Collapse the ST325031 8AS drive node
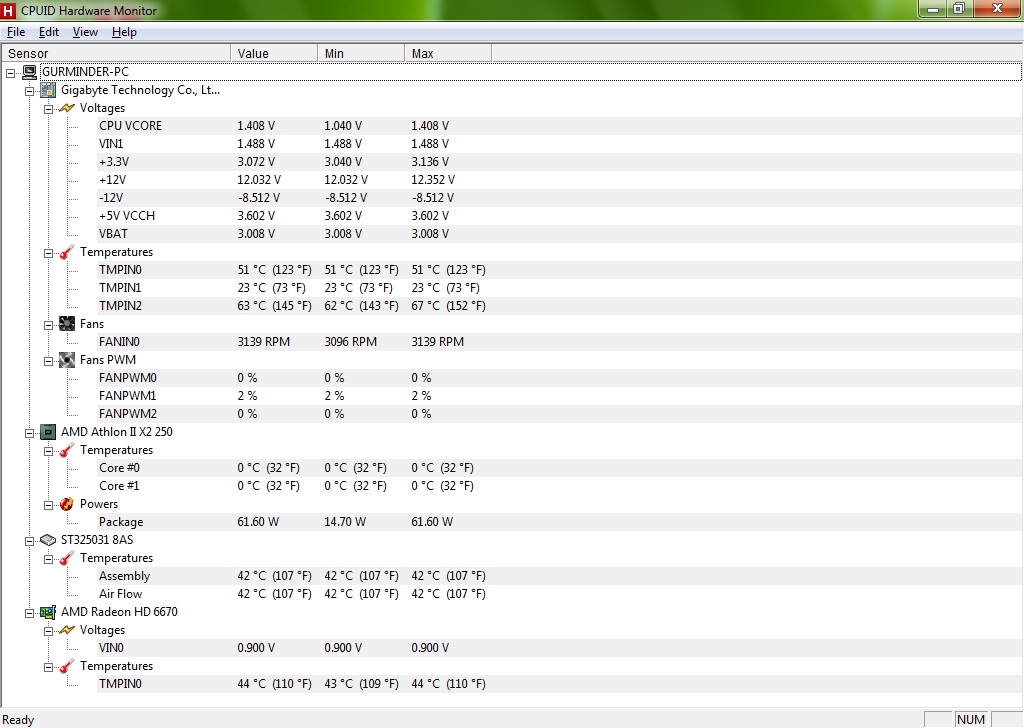 click(x=29, y=541)
